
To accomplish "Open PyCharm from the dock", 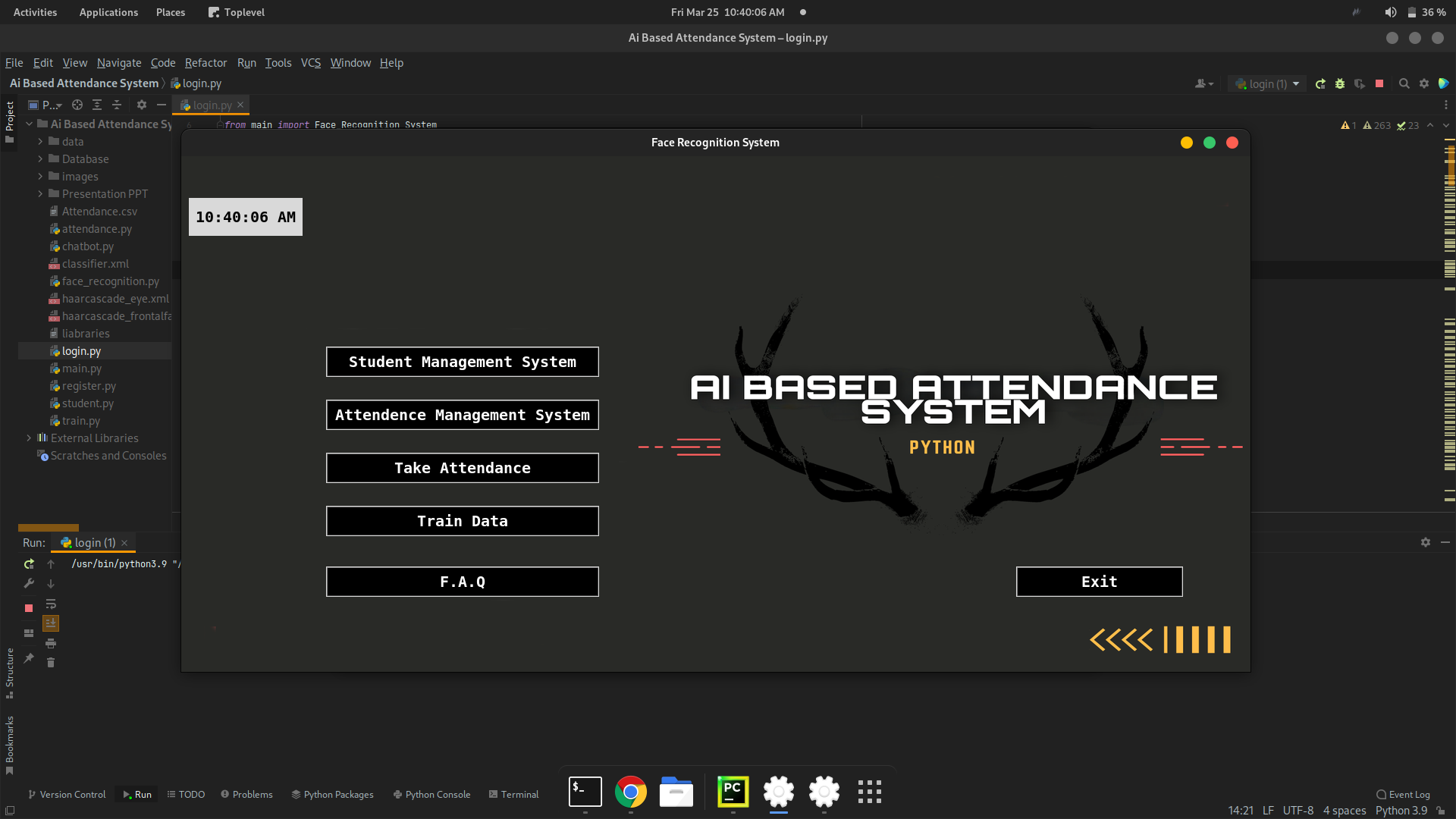I will click(733, 792).
